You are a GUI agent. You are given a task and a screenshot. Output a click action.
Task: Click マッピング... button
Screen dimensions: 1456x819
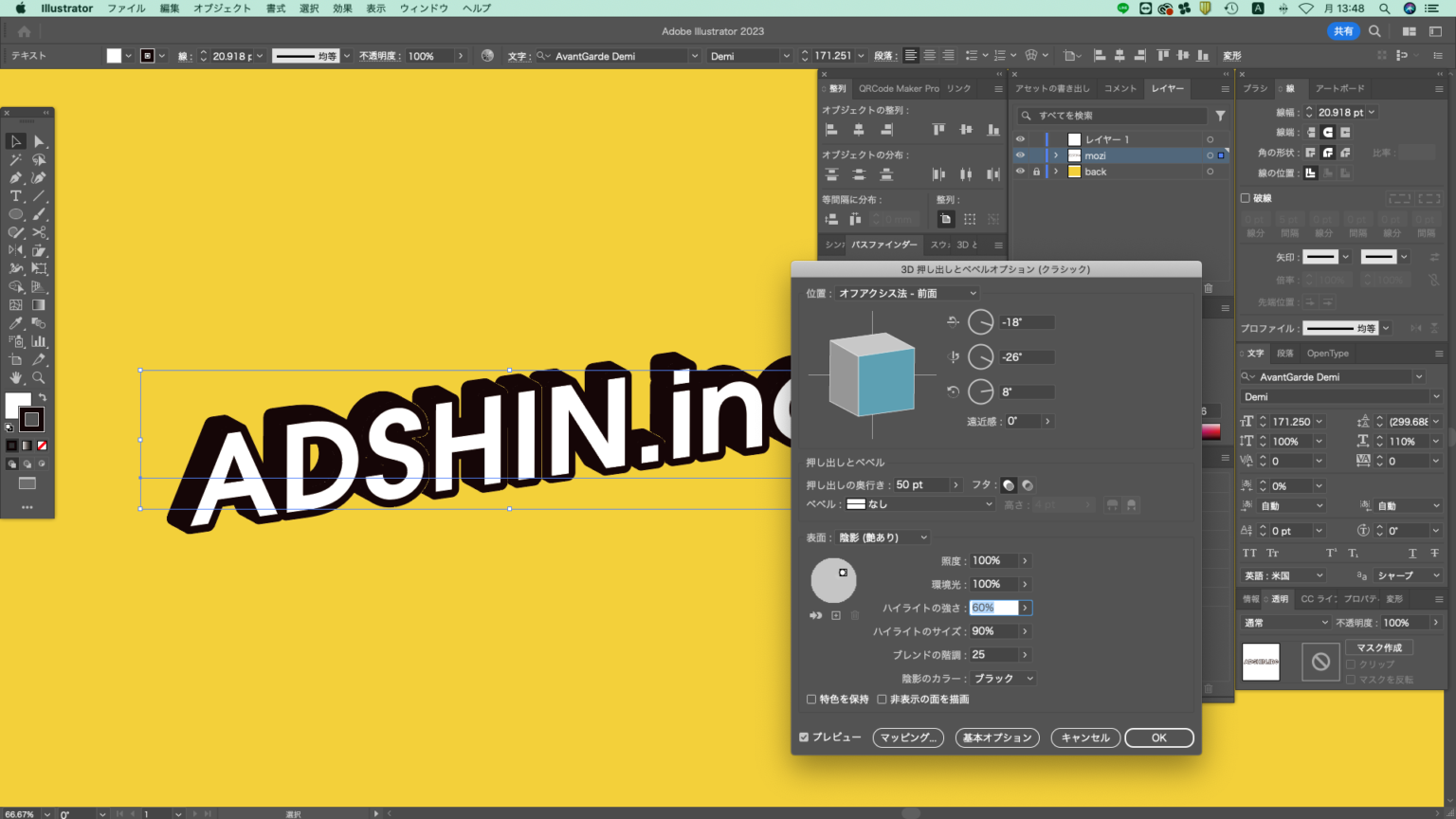[908, 737]
